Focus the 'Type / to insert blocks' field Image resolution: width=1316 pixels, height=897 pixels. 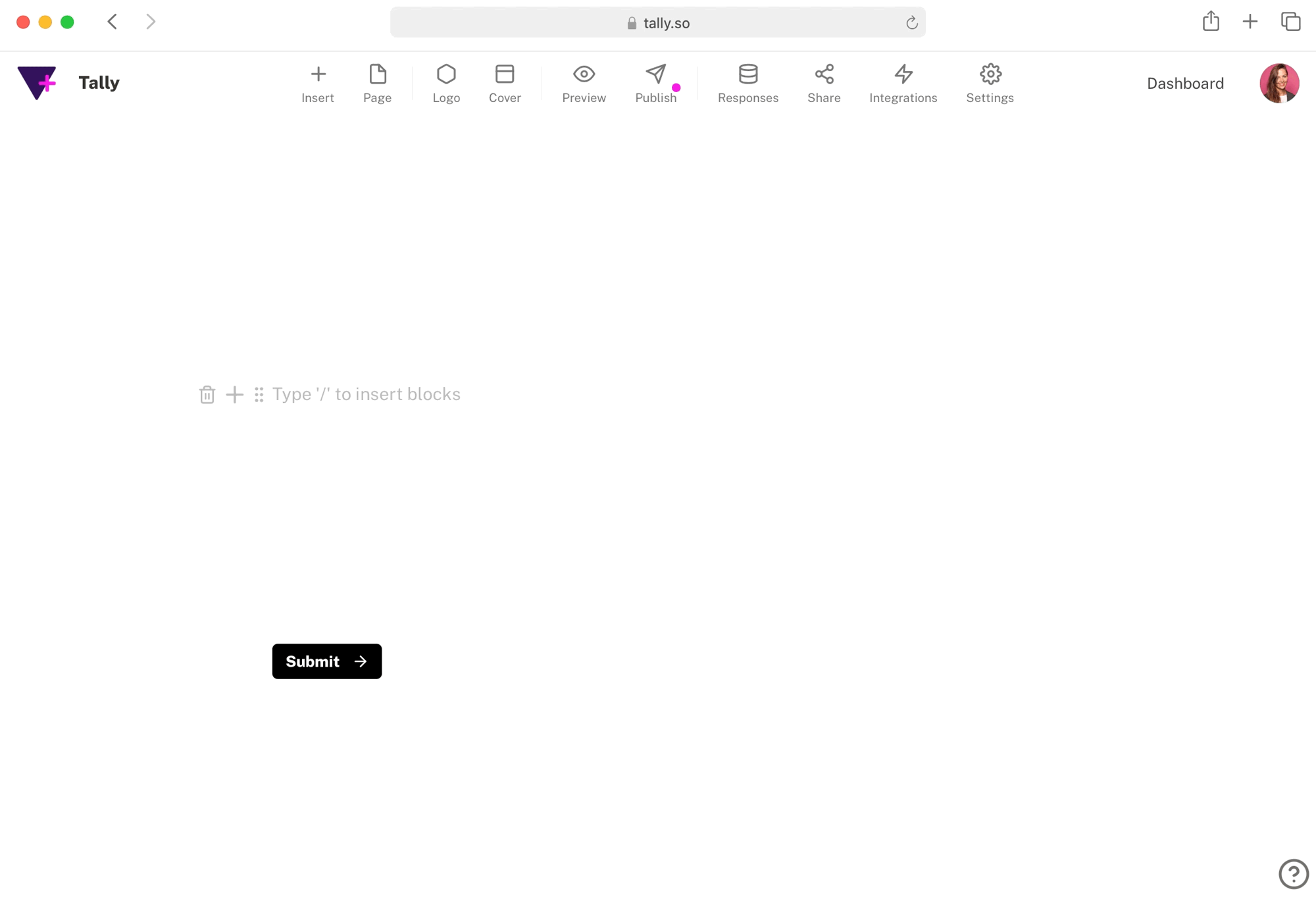tap(367, 394)
